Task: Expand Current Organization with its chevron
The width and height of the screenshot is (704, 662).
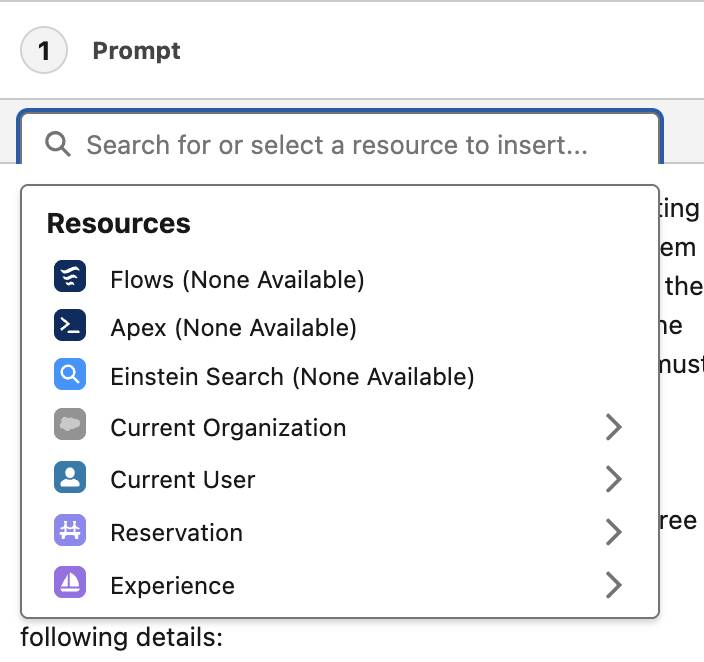Action: pyautogui.click(x=614, y=427)
